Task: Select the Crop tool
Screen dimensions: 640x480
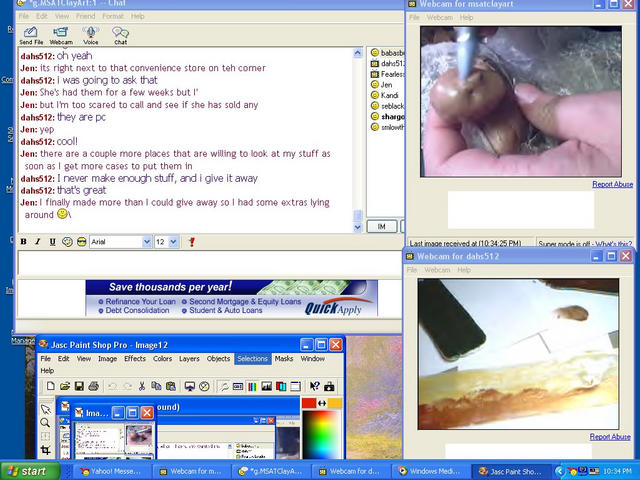Action: 46,450
